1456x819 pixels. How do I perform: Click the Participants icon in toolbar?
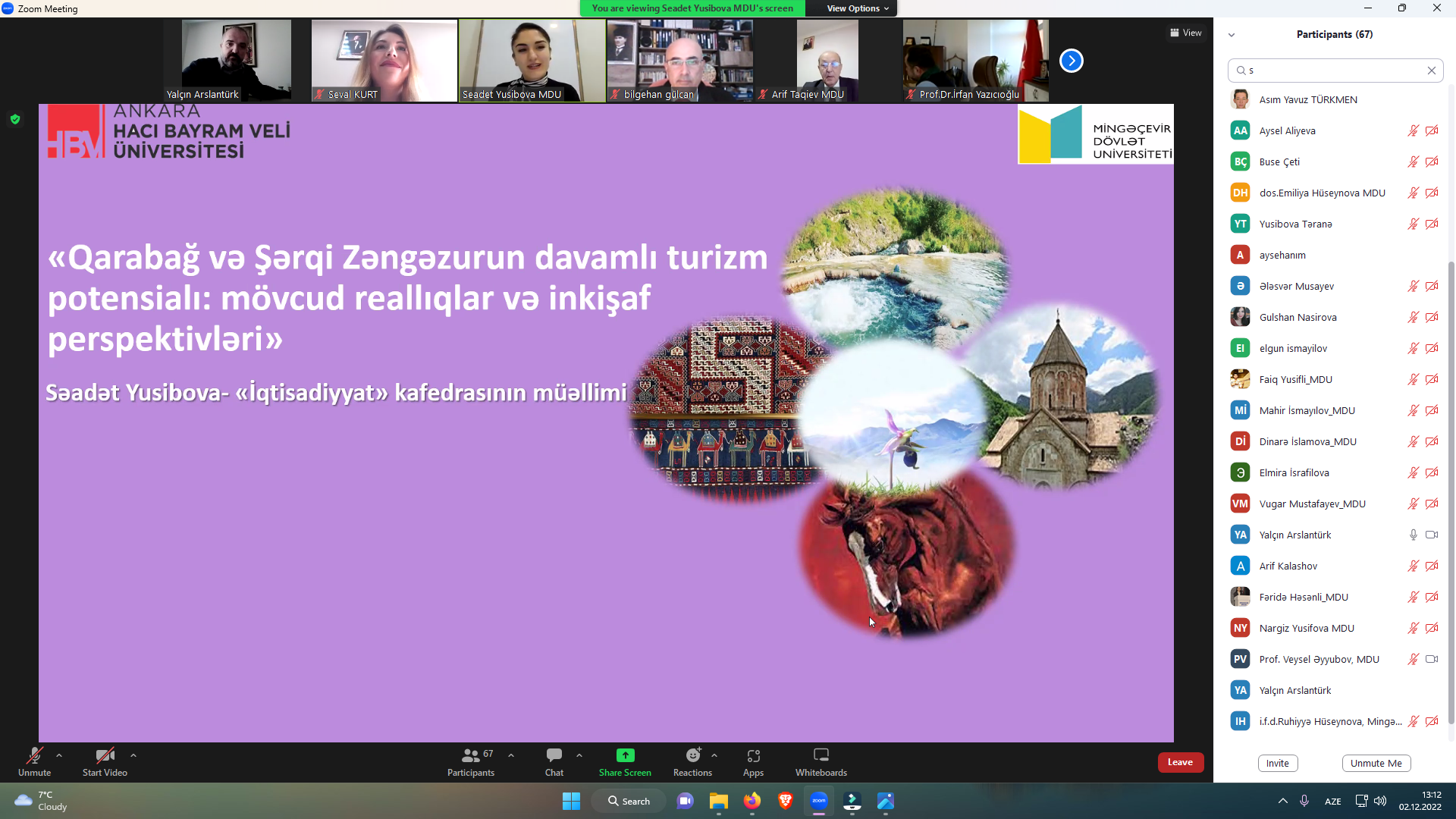470,755
